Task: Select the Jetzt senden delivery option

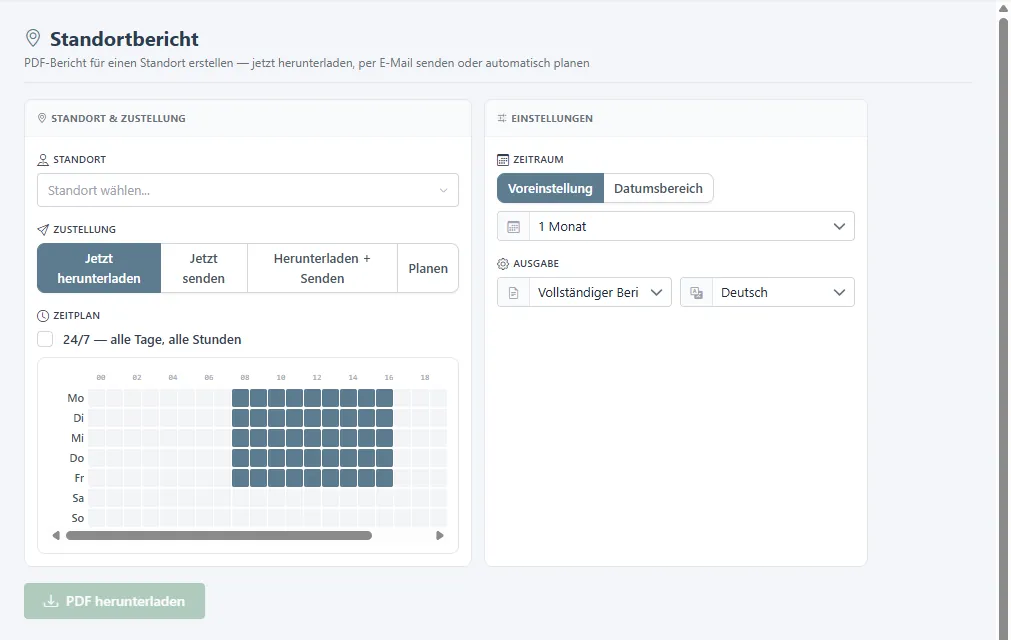Action: click(204, 268)
